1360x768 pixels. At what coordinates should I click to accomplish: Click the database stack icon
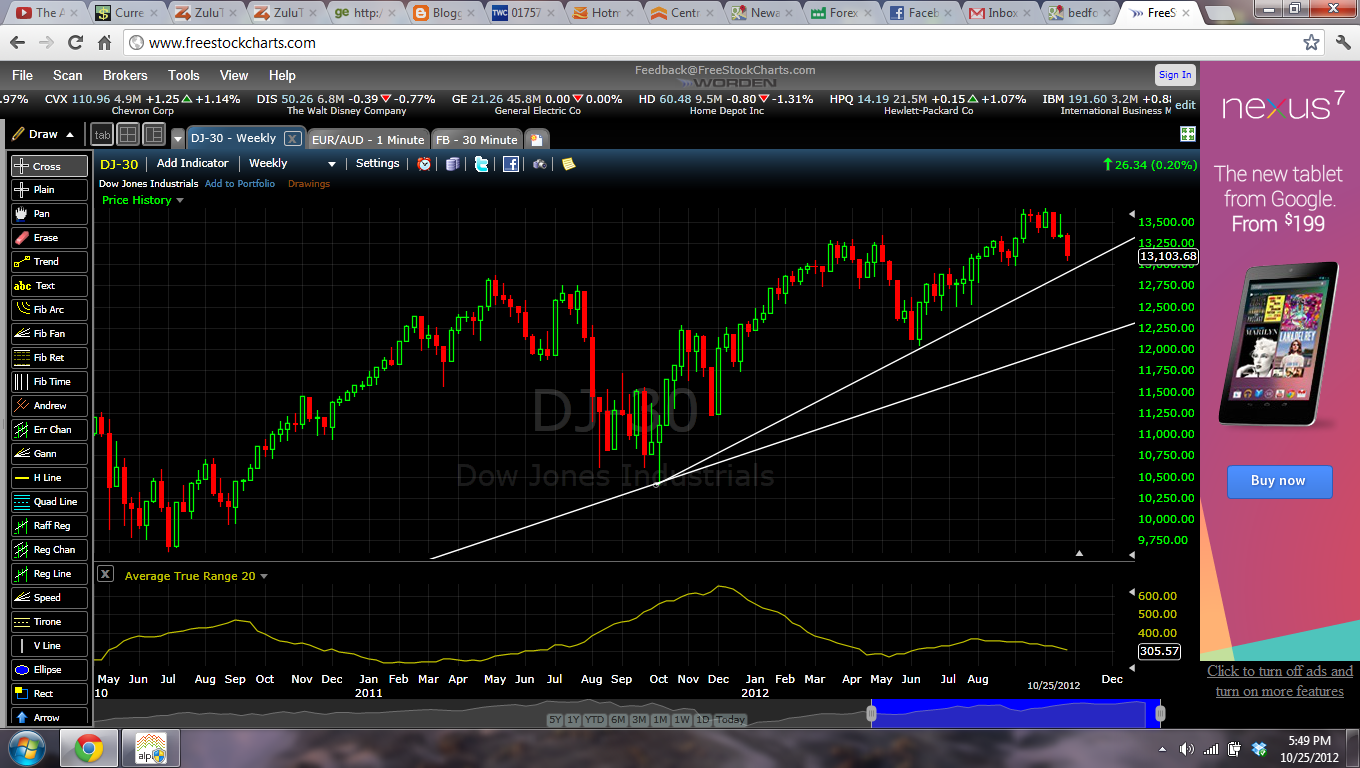452,164
